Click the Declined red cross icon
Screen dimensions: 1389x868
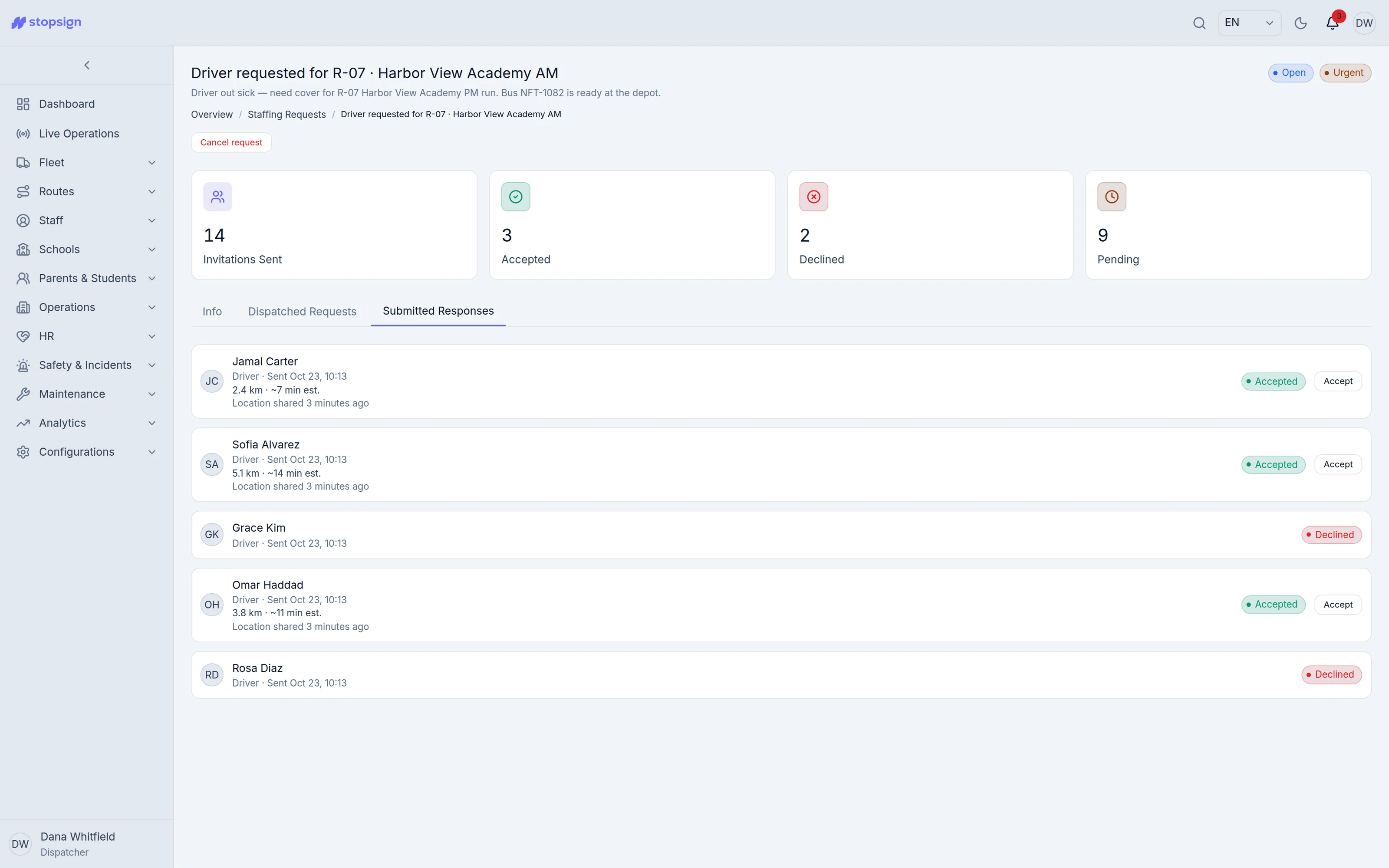click(x=814, y=197)
